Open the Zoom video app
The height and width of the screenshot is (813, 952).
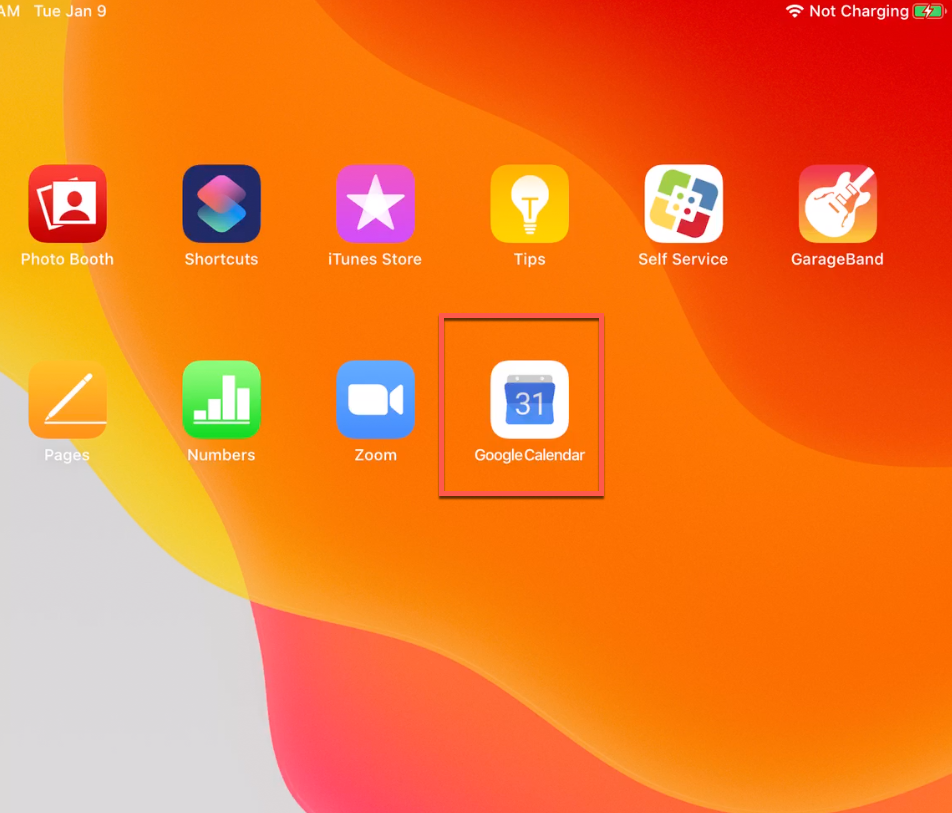(375, 400)
